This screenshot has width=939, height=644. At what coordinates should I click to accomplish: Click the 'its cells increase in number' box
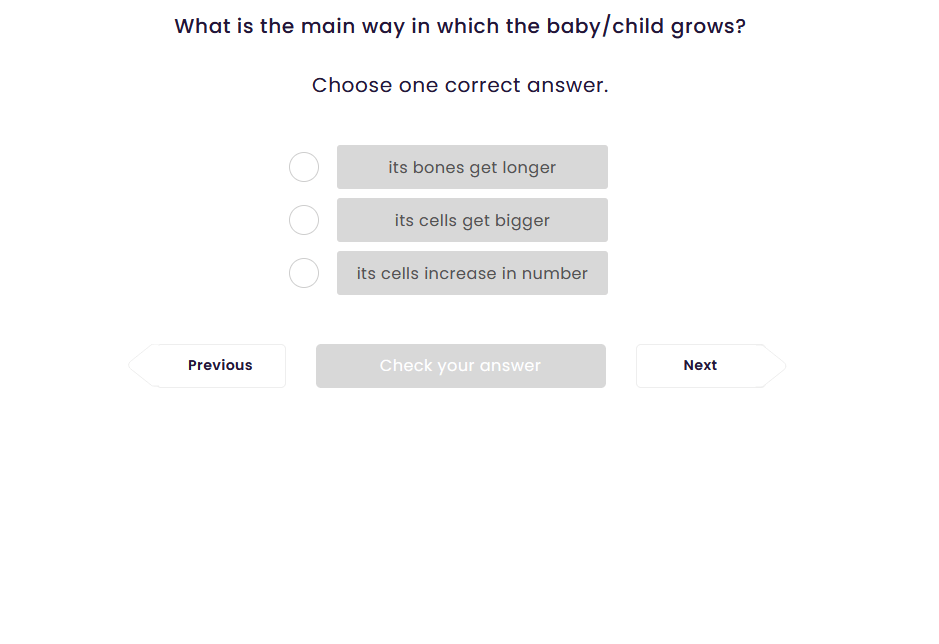click(472, 273)
